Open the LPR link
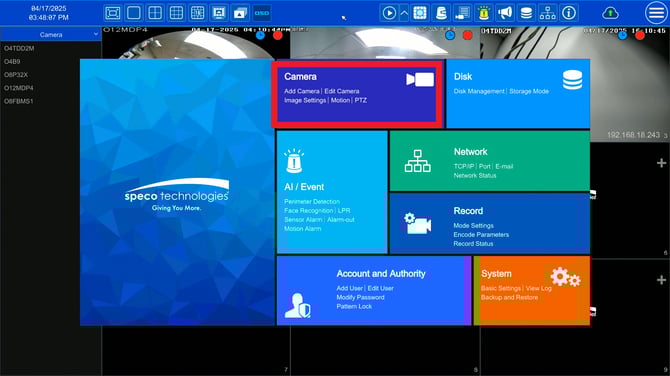This screenshot has width=670, height=376. point(344,210)
